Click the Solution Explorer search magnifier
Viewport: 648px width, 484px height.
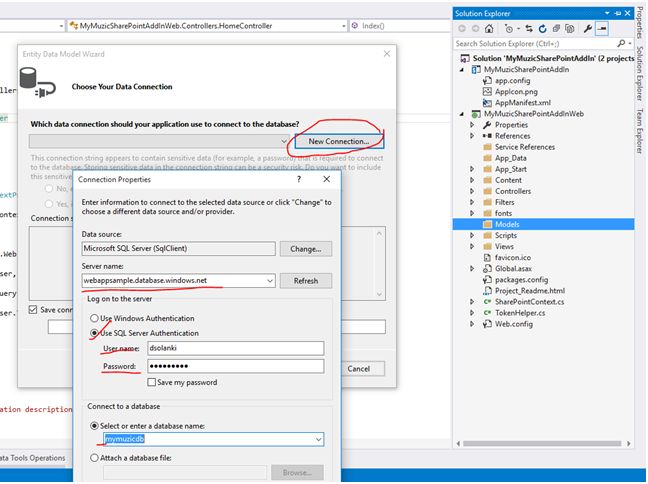click(621, 43)
